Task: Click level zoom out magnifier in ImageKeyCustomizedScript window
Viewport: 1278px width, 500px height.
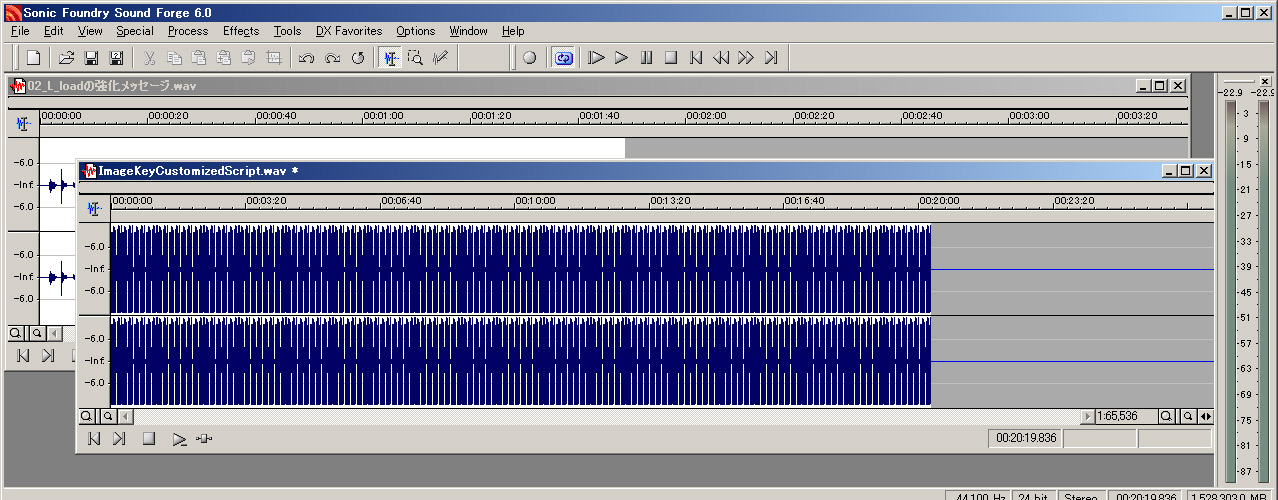Action: coord(87,416)
